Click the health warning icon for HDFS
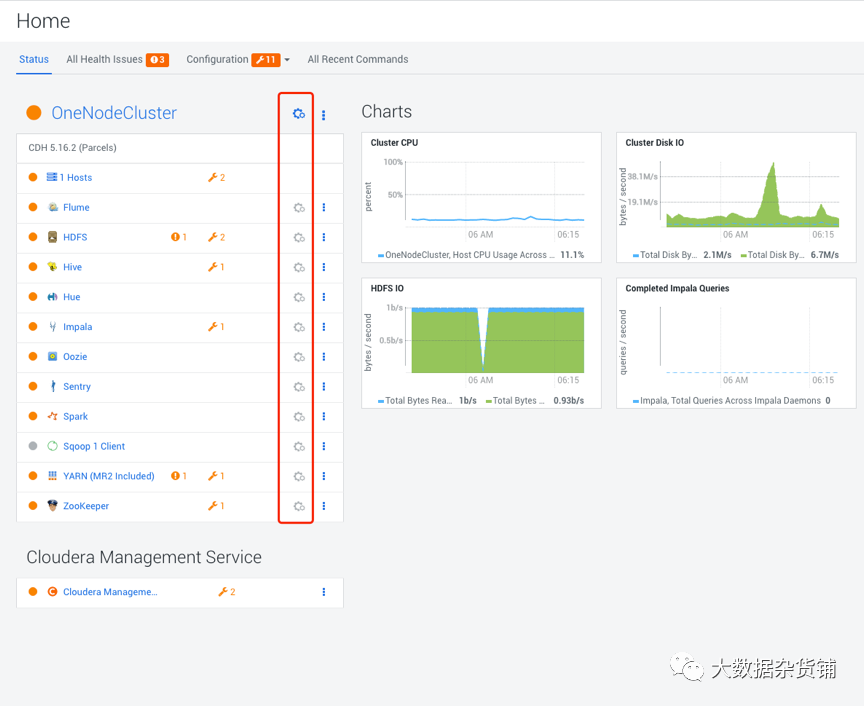The image size is (864, 706). coord(176,237)
